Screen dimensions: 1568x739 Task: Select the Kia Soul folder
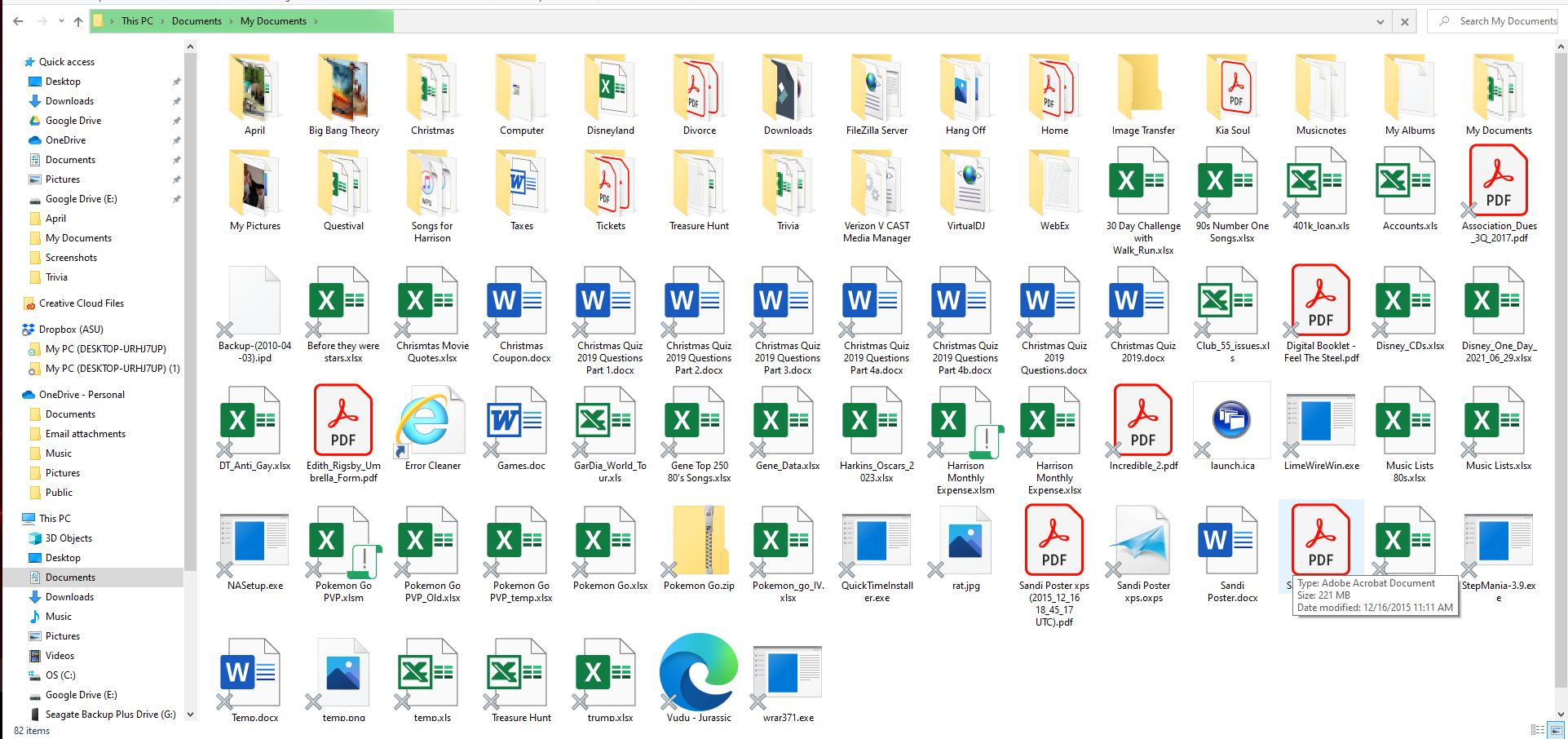1232,95
